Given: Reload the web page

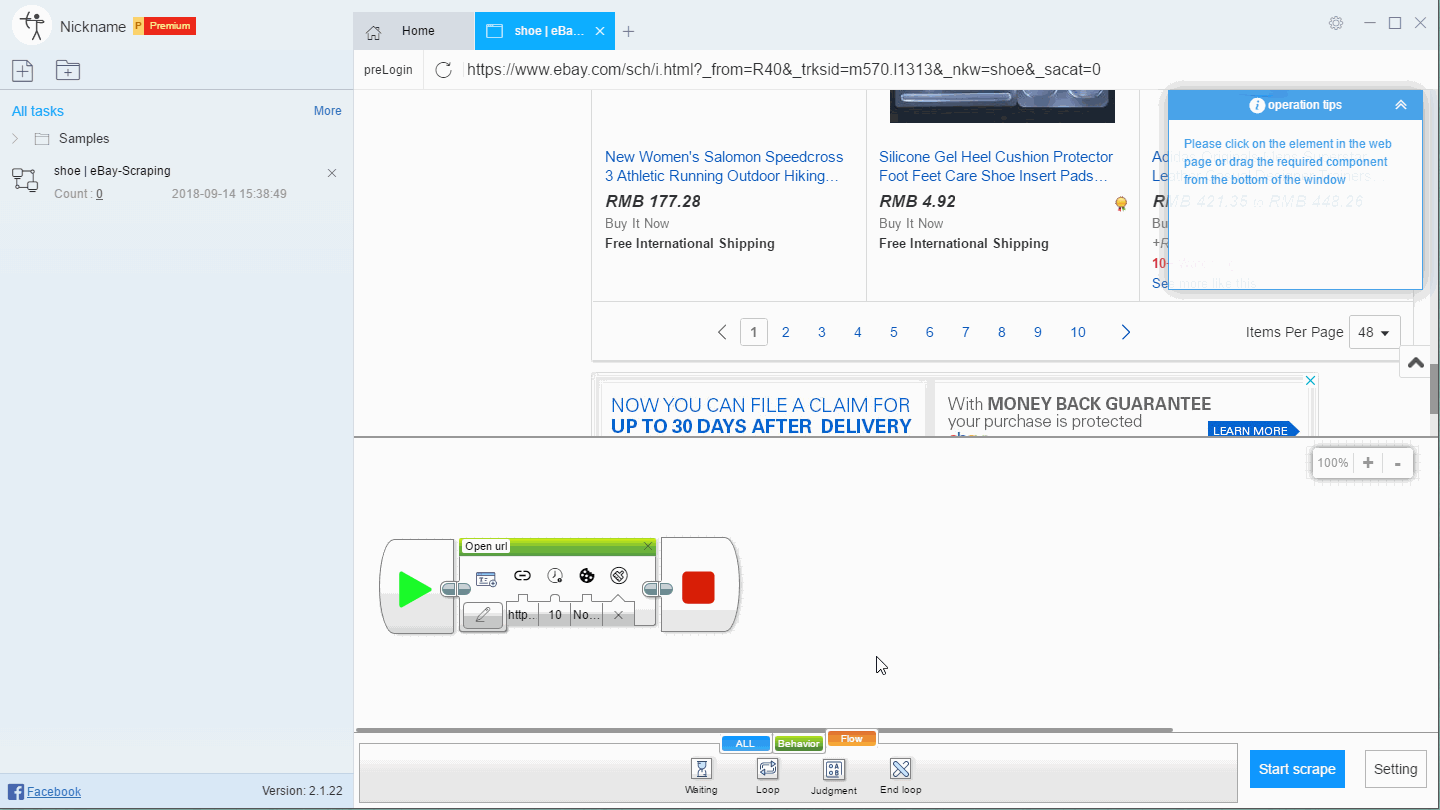Looking at the screenshot, I should click(x=444, y=69).
